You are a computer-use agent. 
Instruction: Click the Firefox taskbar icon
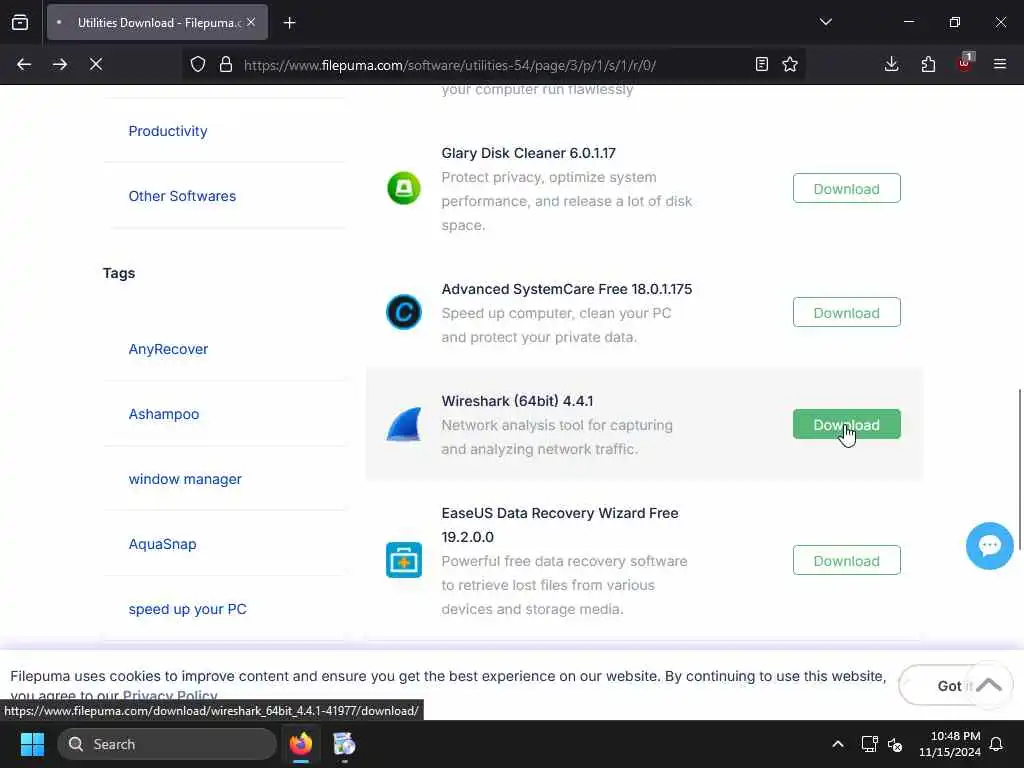(x=301, y=744)
